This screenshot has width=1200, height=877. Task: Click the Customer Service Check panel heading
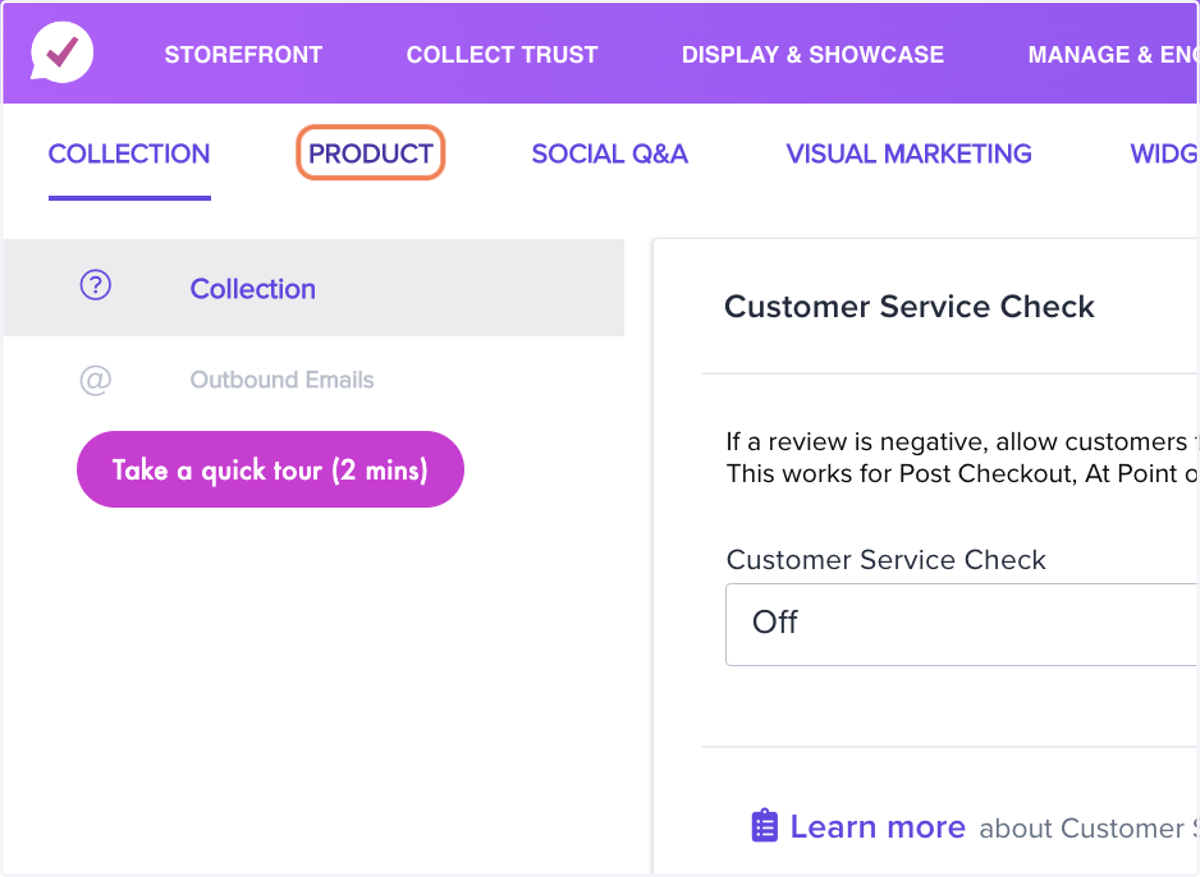[909, 306]
